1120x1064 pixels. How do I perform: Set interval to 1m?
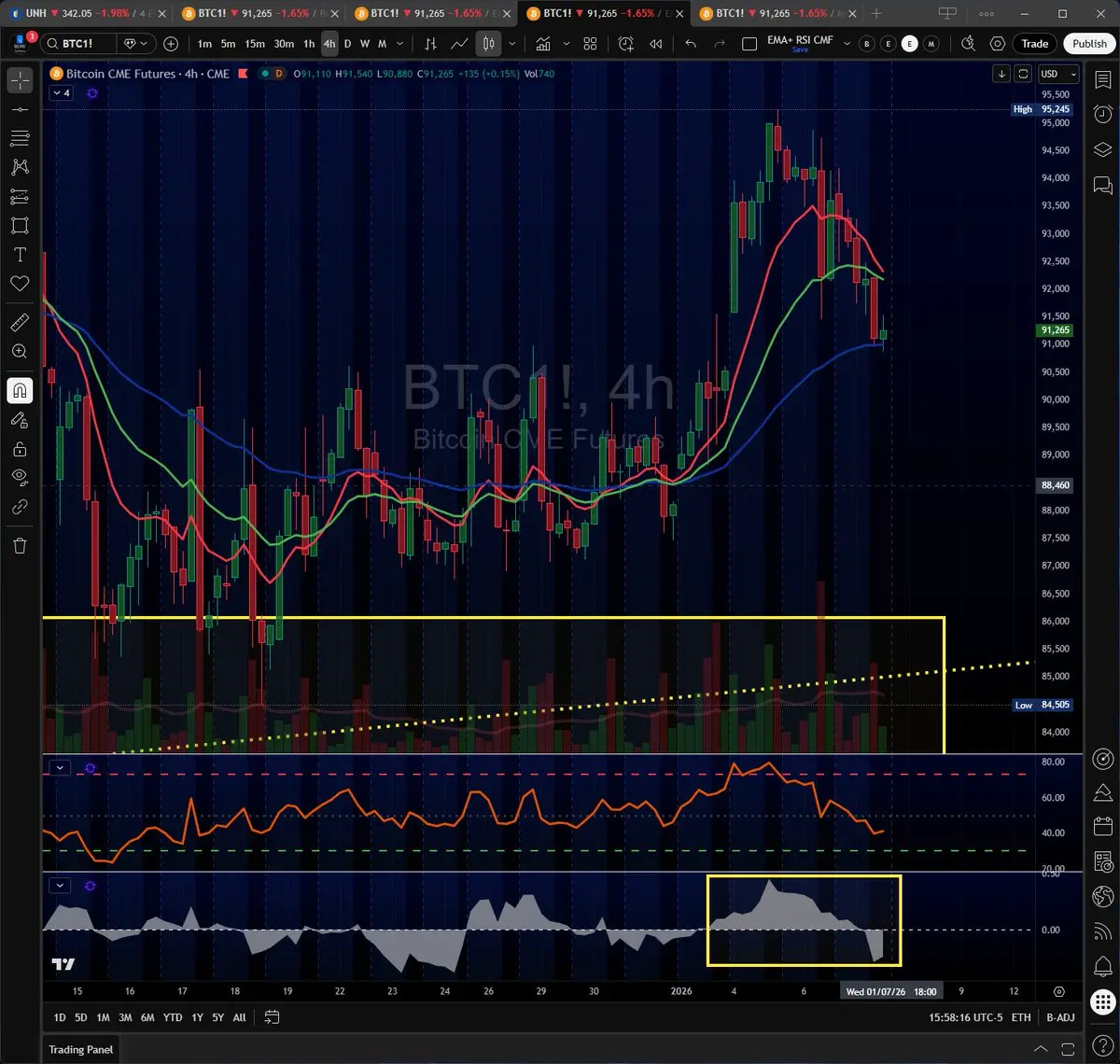tap(204, 44)
